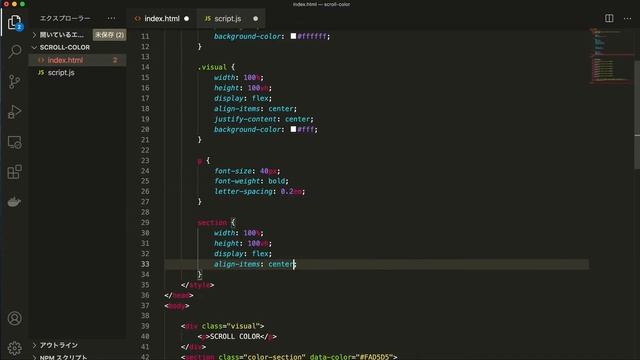Open the Explorer panel ellipsis menu
Screen dimensions: 640x360
(x=111, y=18)
